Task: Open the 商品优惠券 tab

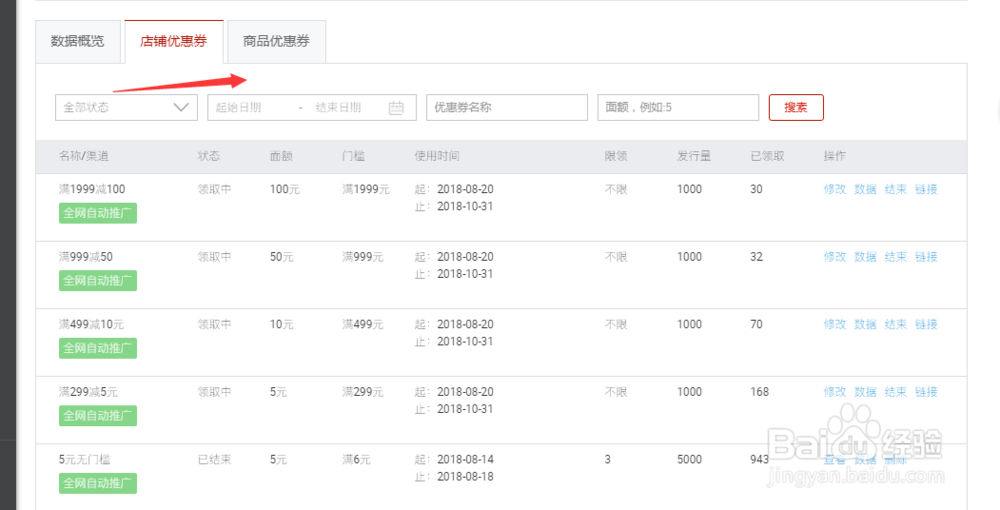Action: point(276,42)
